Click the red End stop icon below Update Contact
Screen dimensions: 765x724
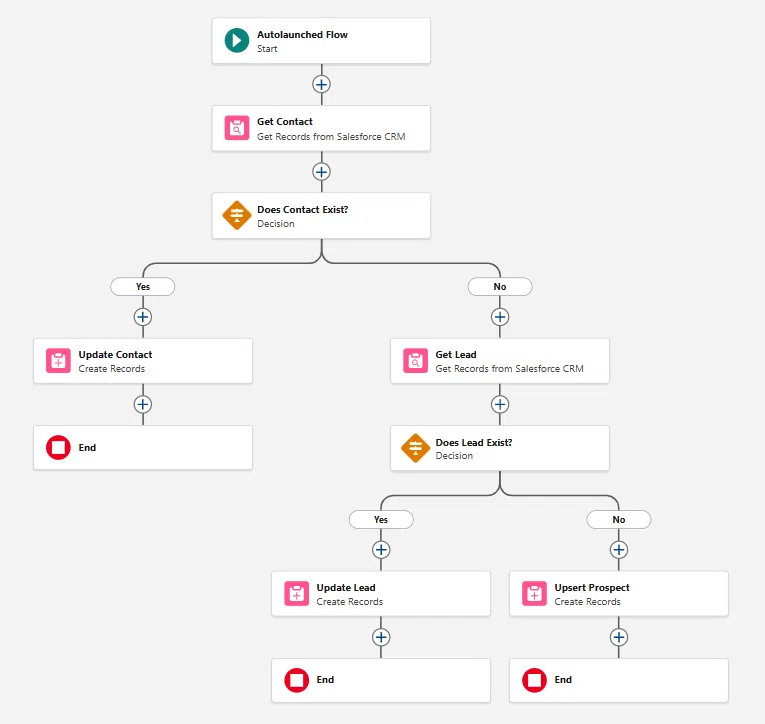click(58, 447)
